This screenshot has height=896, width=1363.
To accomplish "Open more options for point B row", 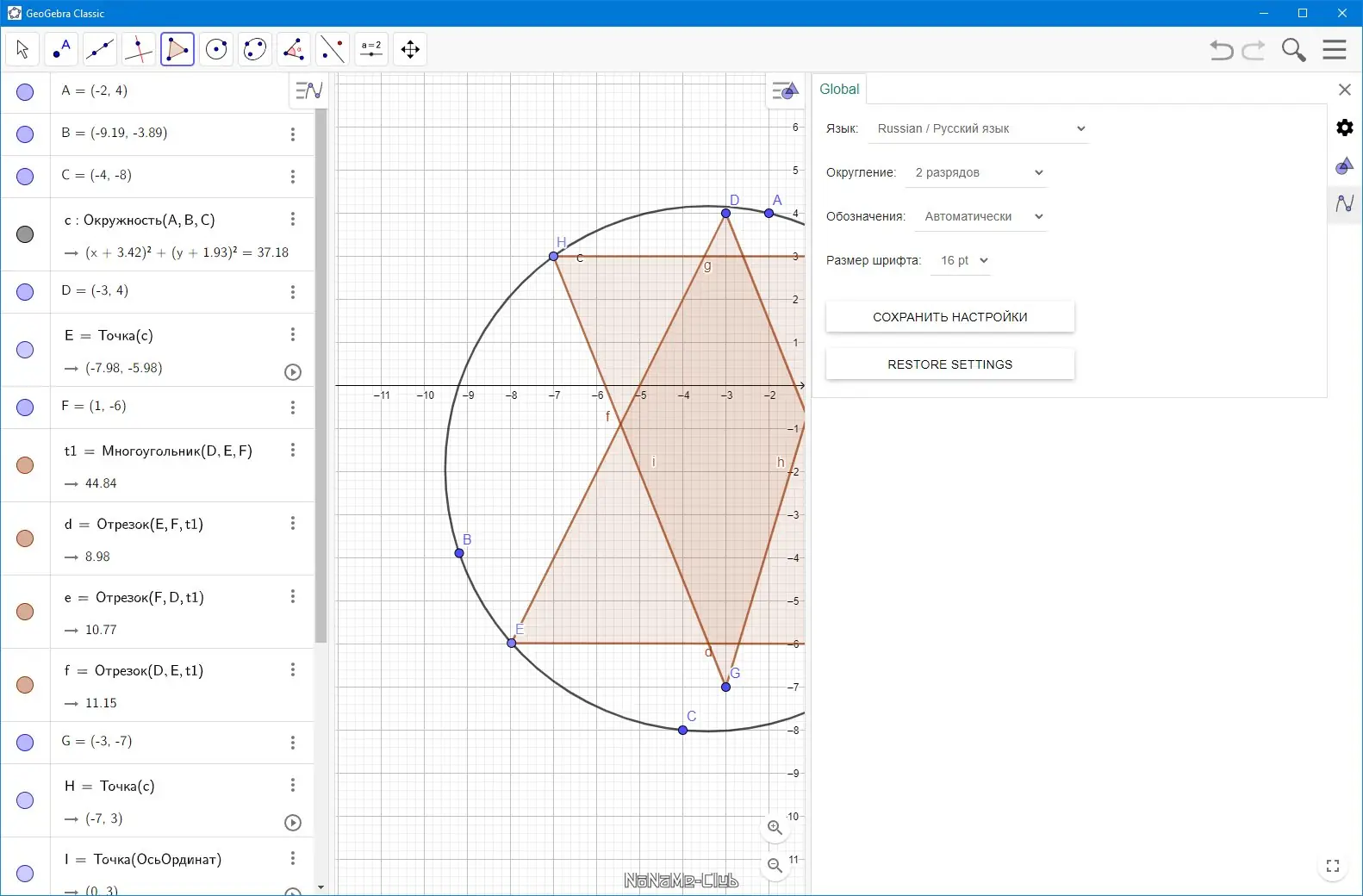I will [x=293, y=134].
